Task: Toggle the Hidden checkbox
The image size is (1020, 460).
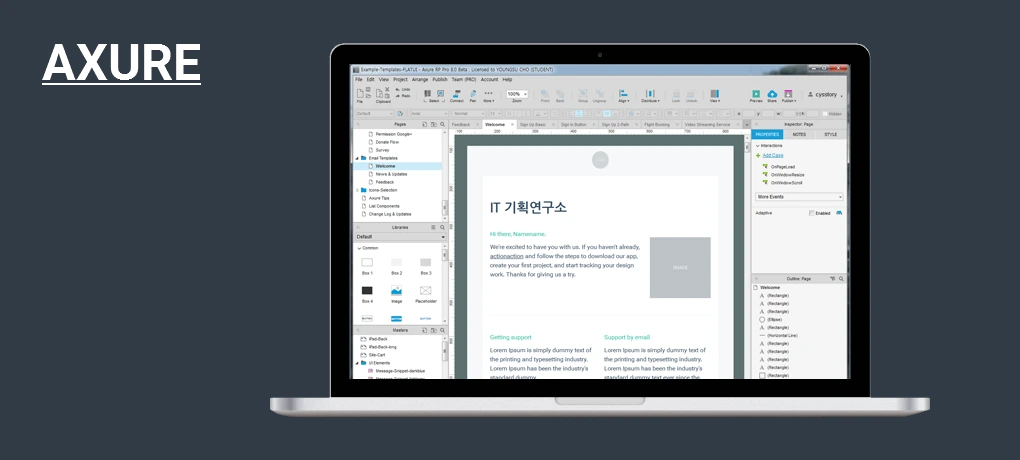Action: 825,114
